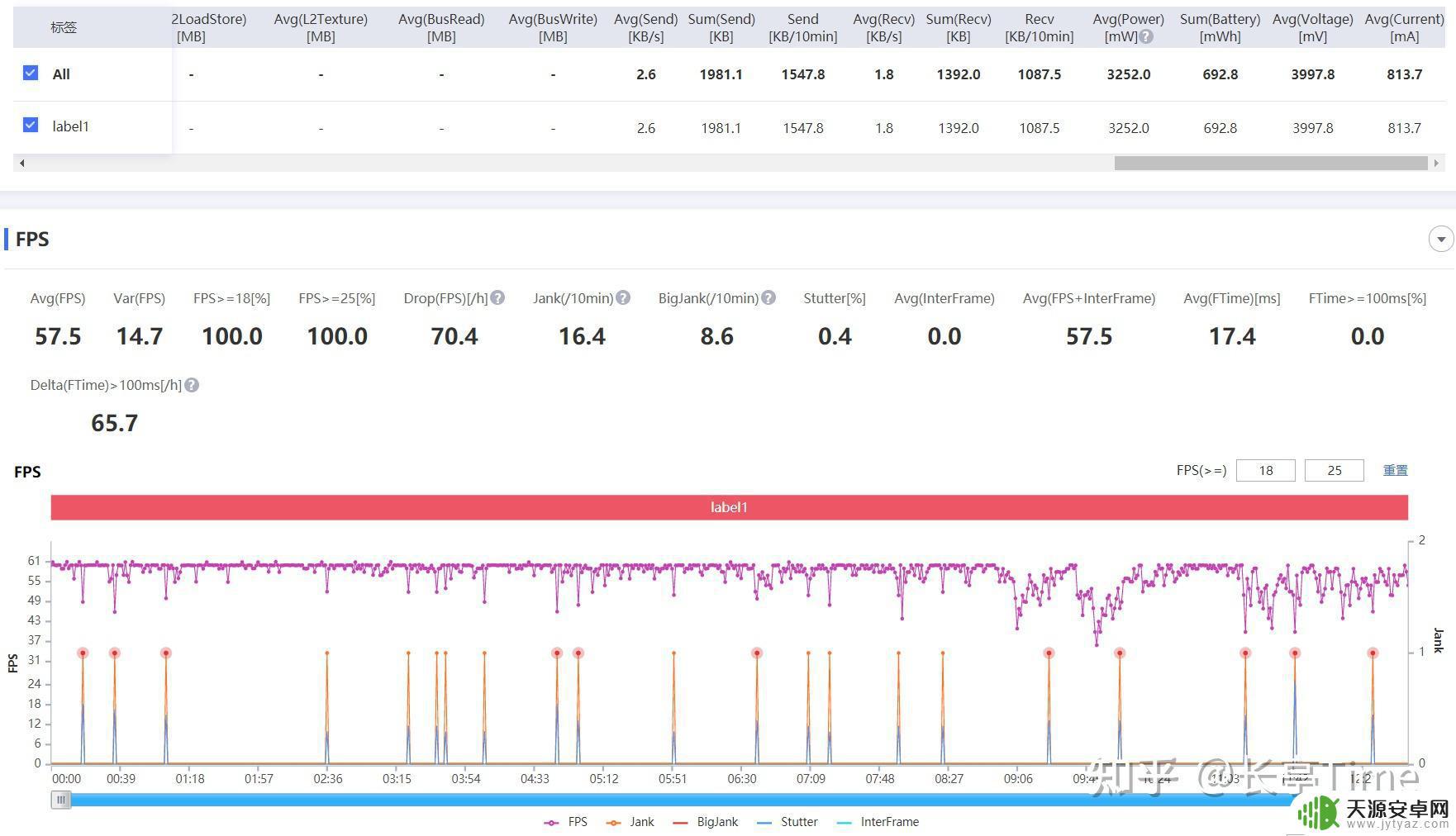Click help icon next to Avg(Power) column
This screenshot has width=1456, height=836.
point(1146,36)
